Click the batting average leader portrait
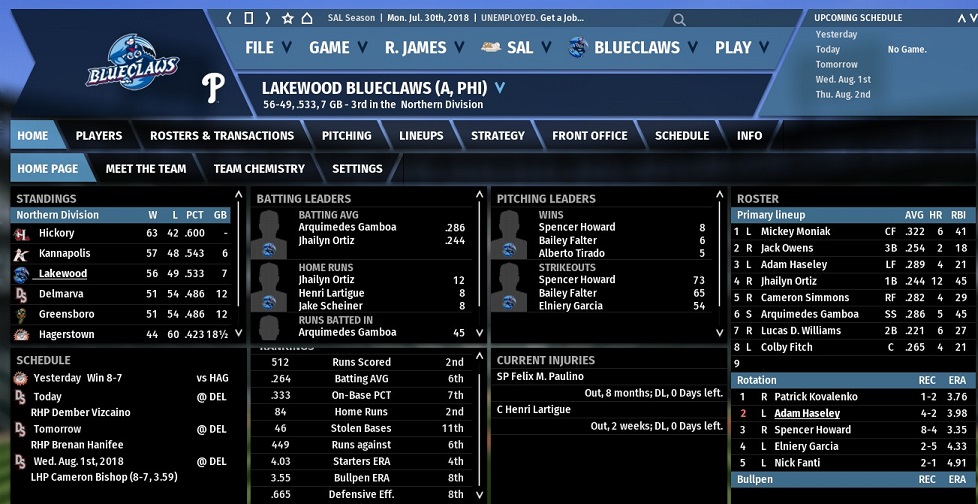The height and width of the screenshot is (504, 978). (269, 234)
